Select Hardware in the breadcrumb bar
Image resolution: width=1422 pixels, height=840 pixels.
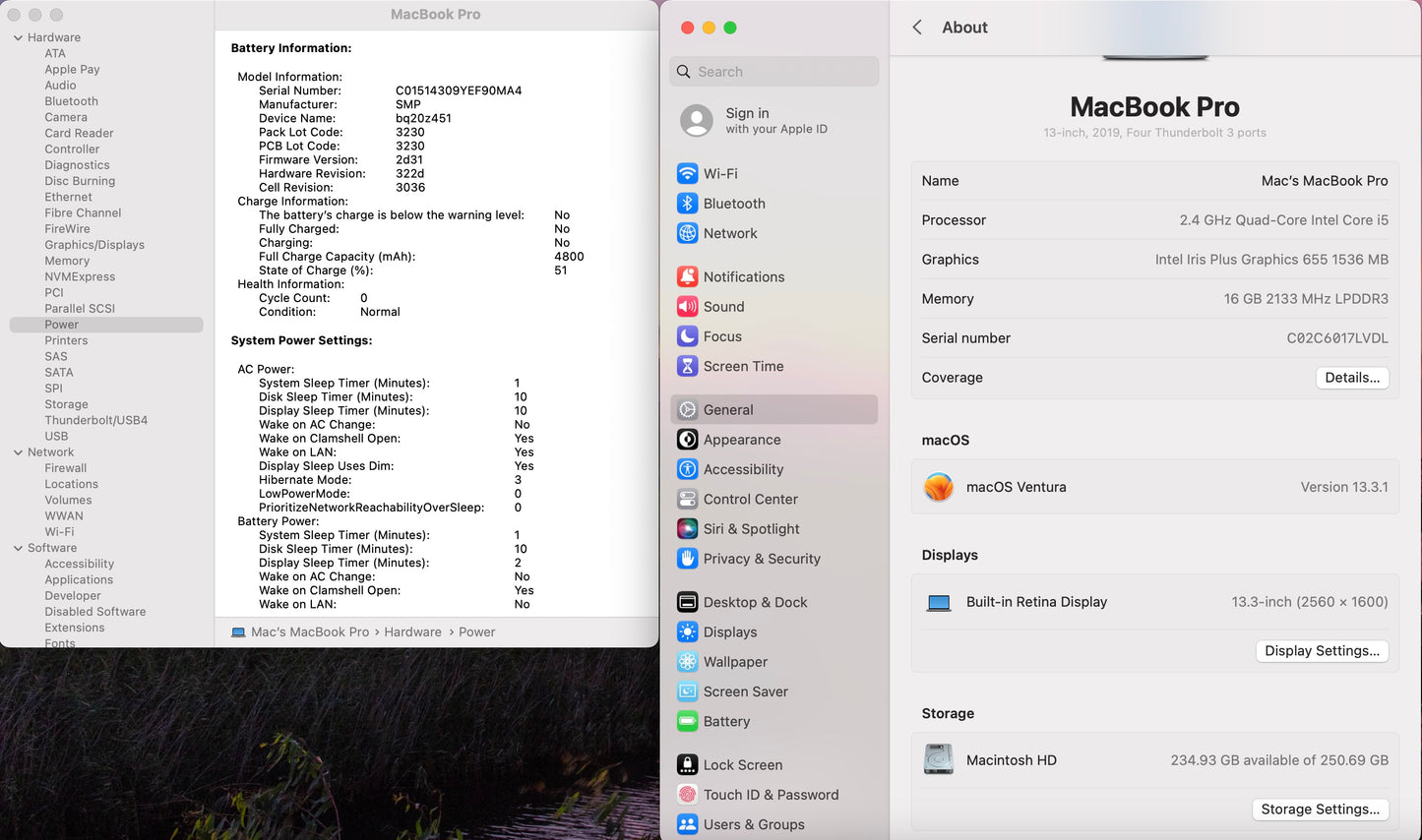412,631
